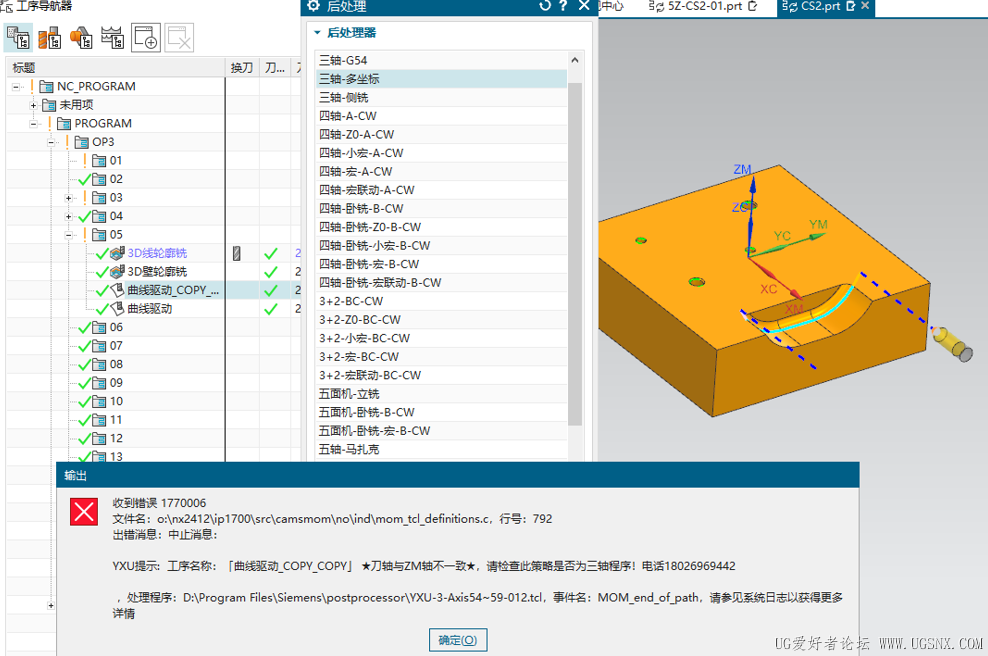Expand folder 03 in the operation tree
The height and width of the screenshot is (656, 988).
pyautogui.click(x=70, y=198)
